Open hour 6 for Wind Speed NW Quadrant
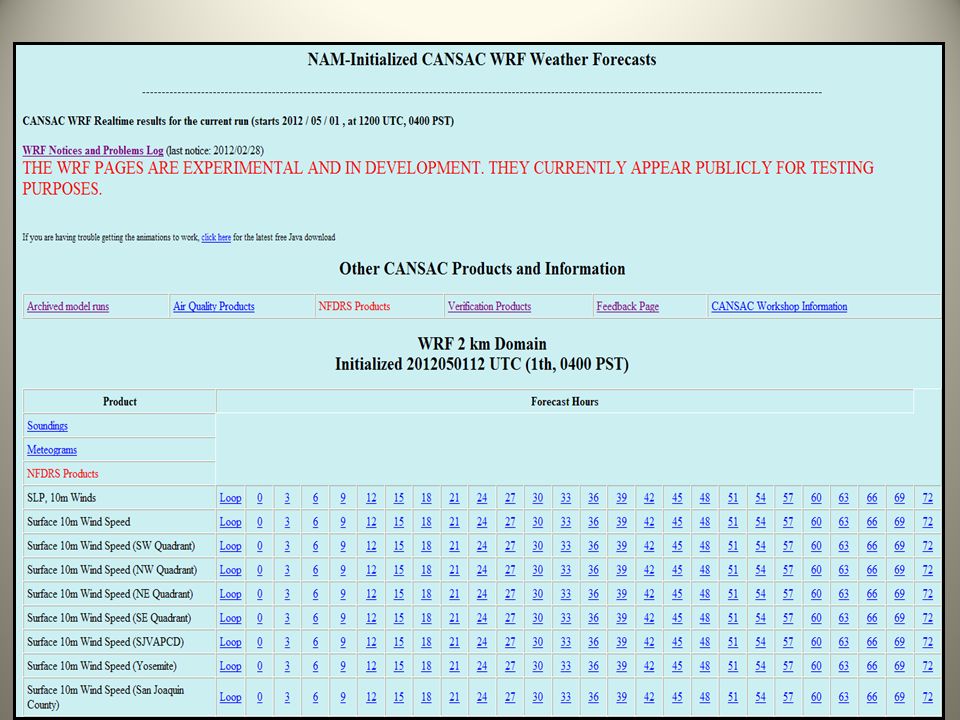The width and height of the screenshot is (960, 720). pyautogui.click(x=315, y=570)
